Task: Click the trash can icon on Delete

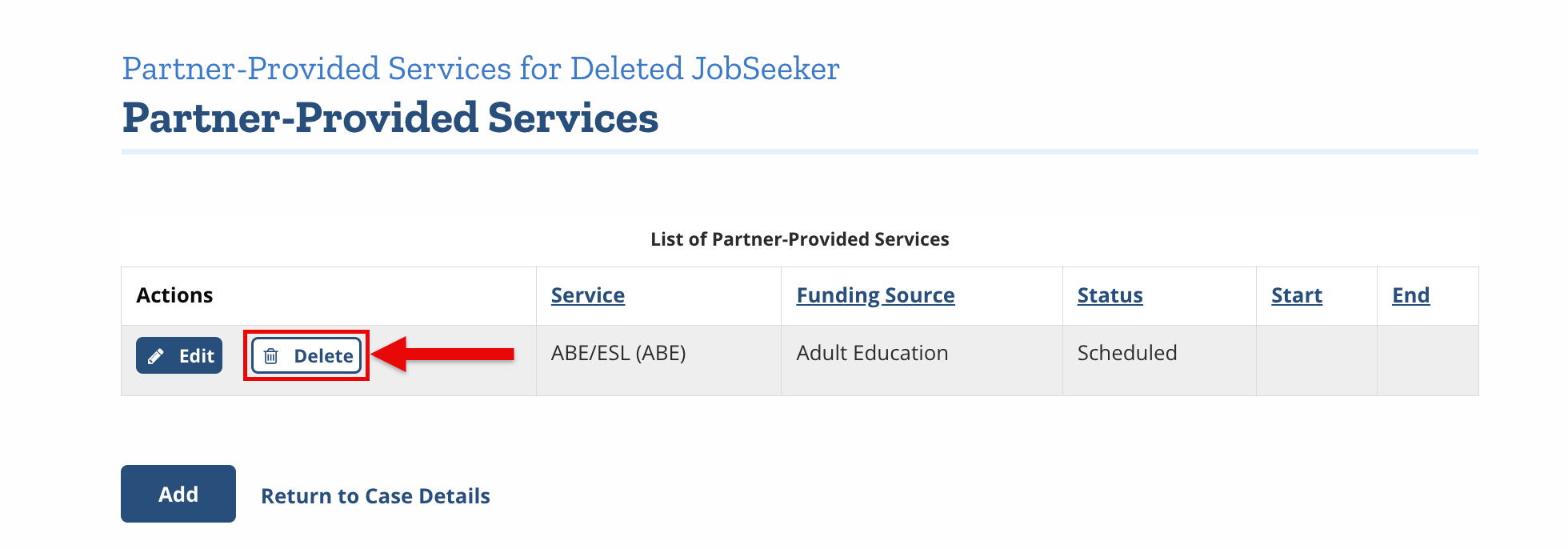Action: tap(271, 356)
